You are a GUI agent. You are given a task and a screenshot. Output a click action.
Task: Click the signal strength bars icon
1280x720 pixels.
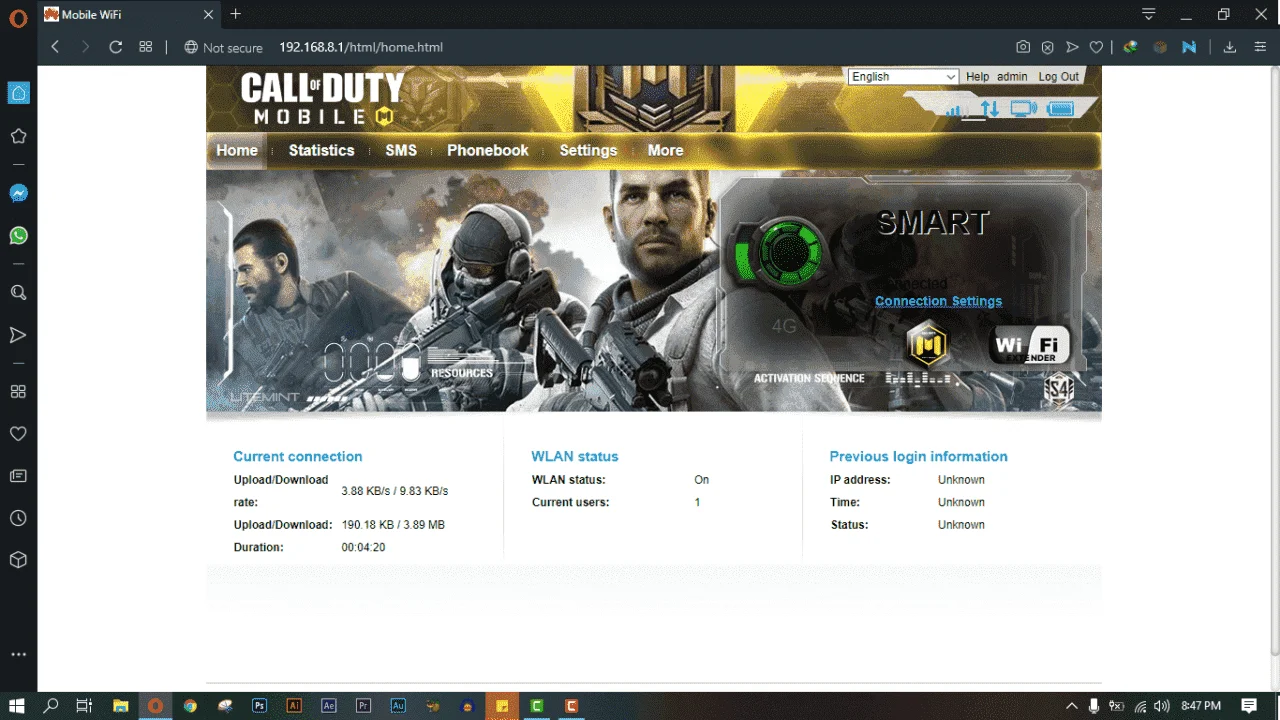(x=953, y=109)
